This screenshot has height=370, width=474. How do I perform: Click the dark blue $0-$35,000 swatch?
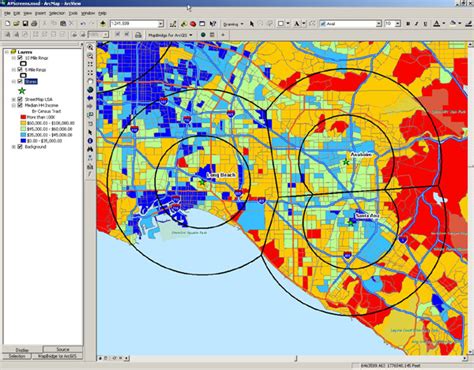23,141
